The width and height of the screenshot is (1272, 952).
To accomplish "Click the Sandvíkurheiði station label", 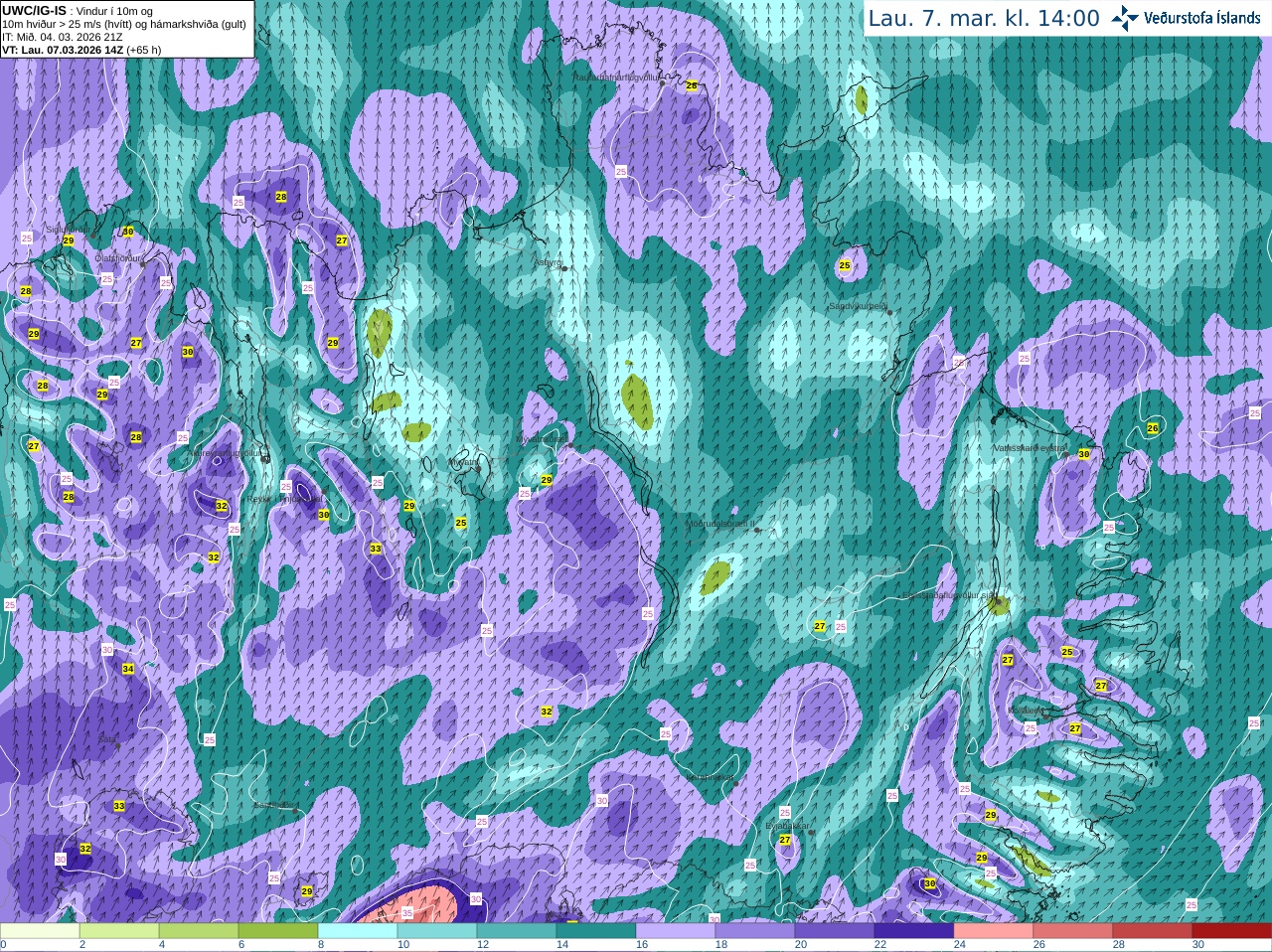I will [x=858, y=306].
